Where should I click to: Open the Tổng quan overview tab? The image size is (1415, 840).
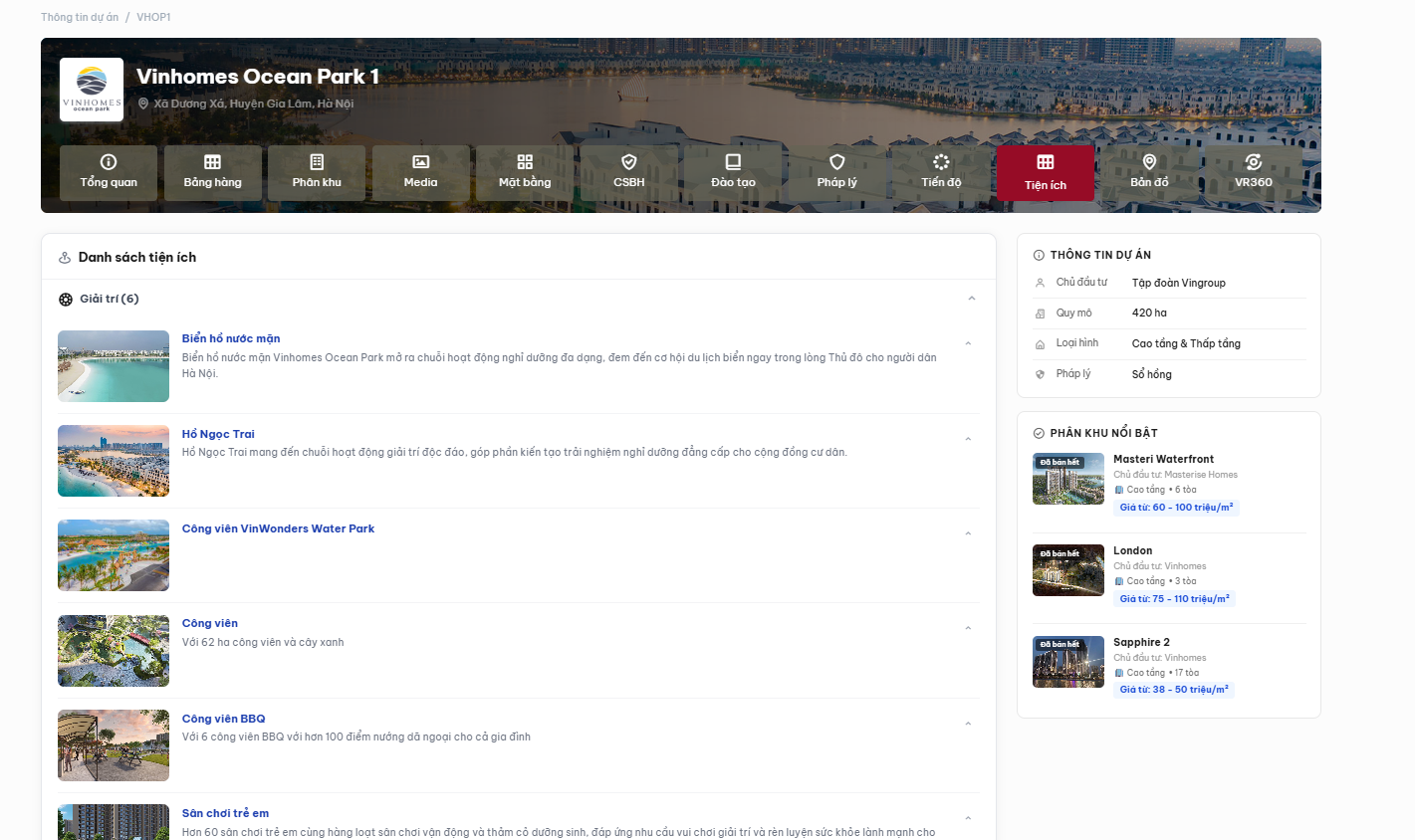(x=109, y=173)
